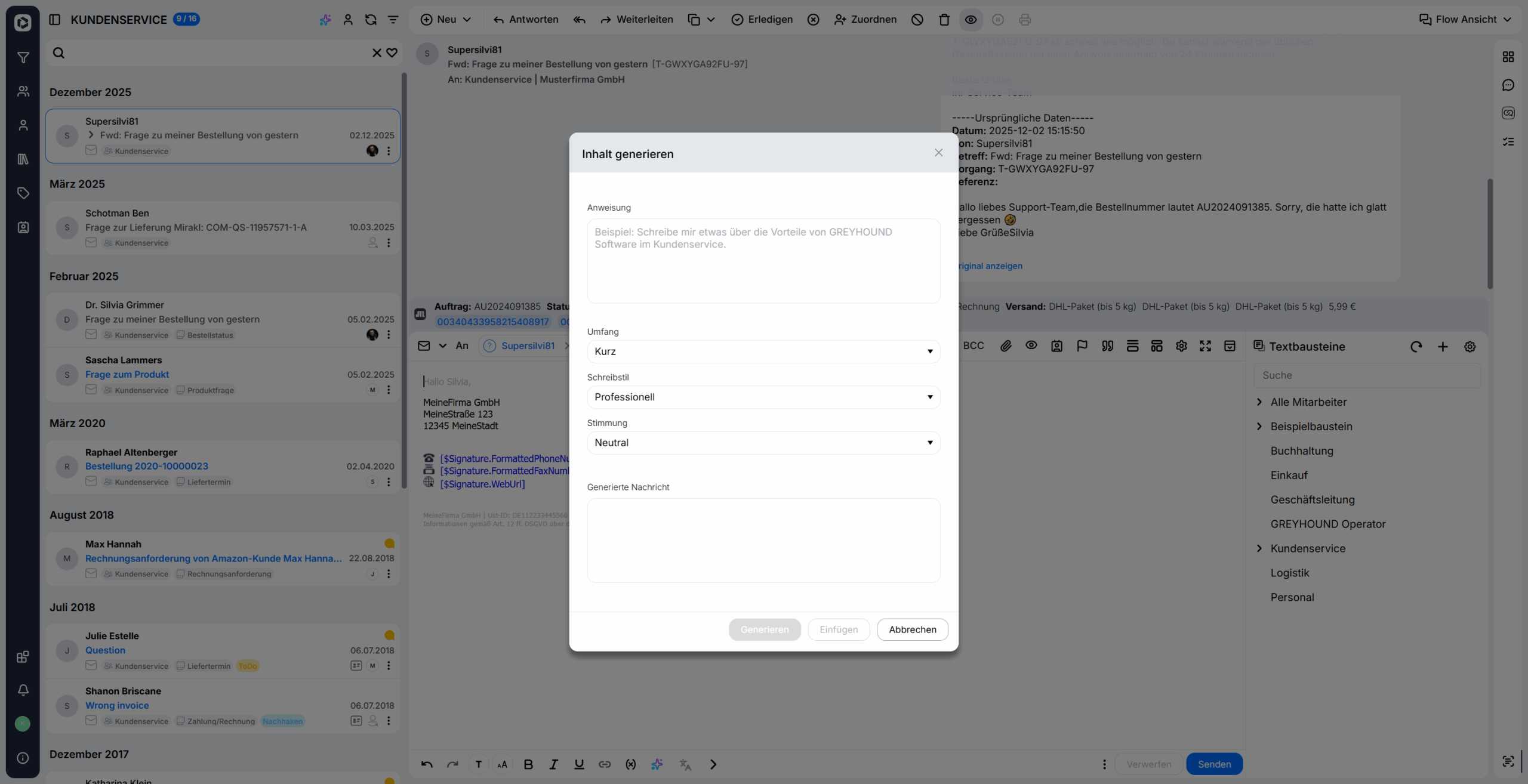
Task: Click the attachment paperclip icon
Action: click(x=1006, y=346)
